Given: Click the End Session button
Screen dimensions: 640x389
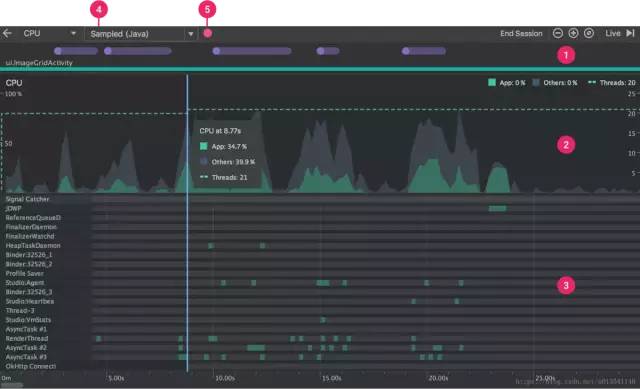Looking at the screenshot, I should tap(521, 33).
